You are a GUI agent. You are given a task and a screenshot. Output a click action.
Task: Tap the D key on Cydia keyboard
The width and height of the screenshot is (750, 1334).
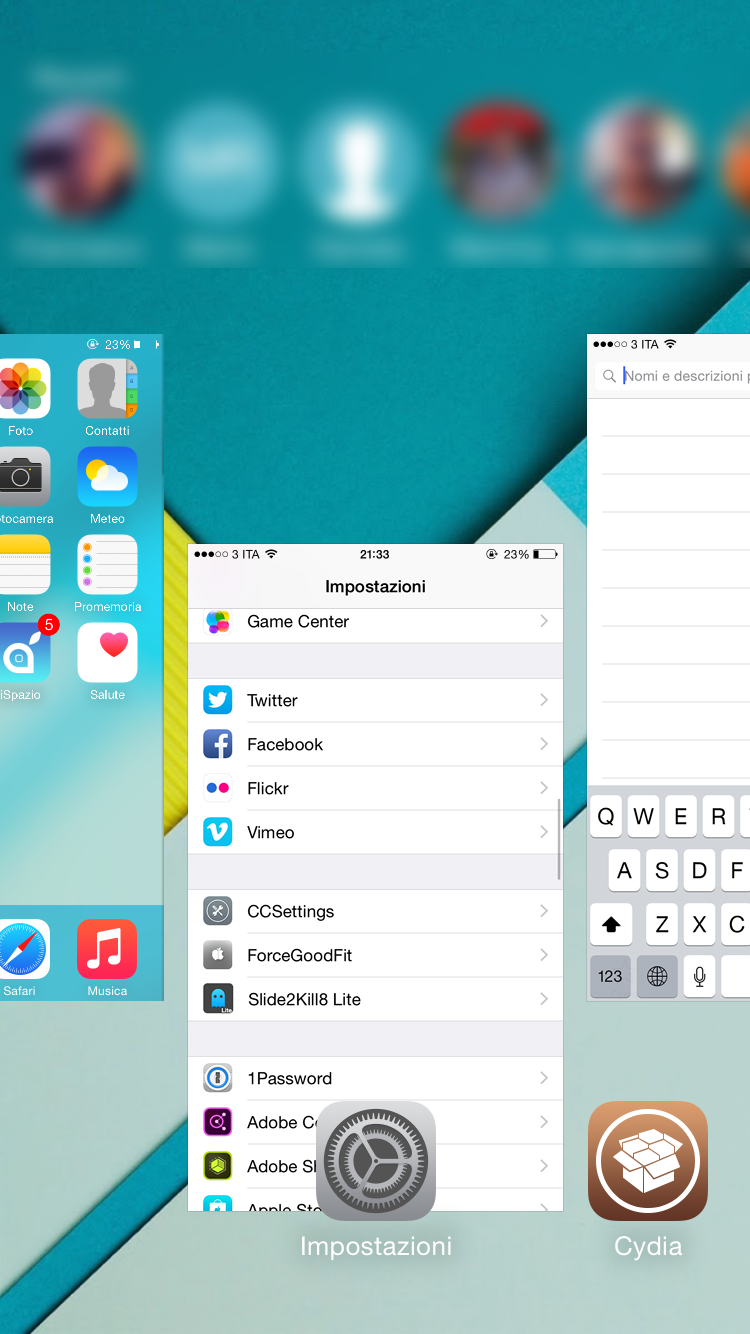click(x=699, y=871)
